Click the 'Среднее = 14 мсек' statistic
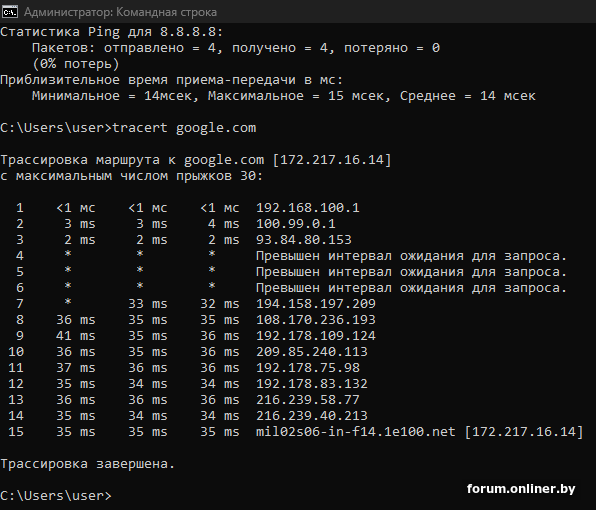The height and width of the screenshot is (510, 596). tap(468, 96)
